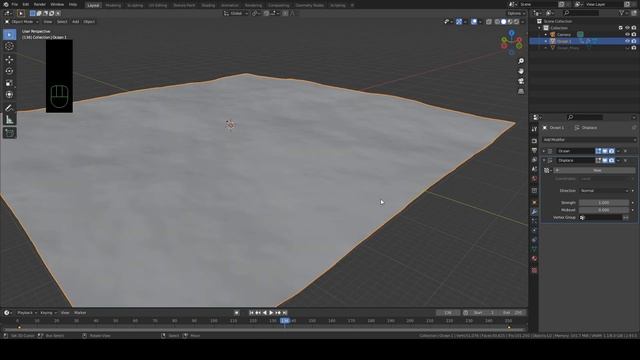Collapse the Displace modifier panel

coord(544,160)
